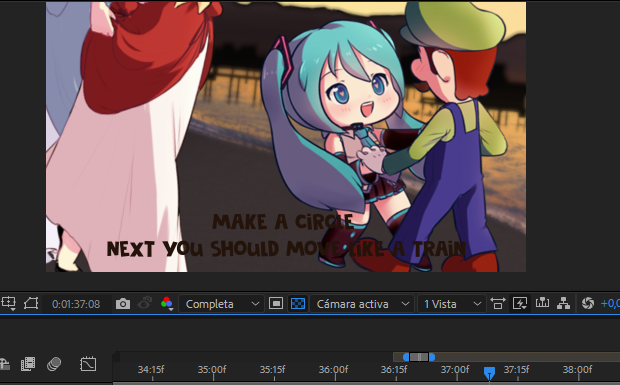Toggle pixel aspect ratio correction
The height and width of the screenshot is (385, 620).
pos(498,304)
